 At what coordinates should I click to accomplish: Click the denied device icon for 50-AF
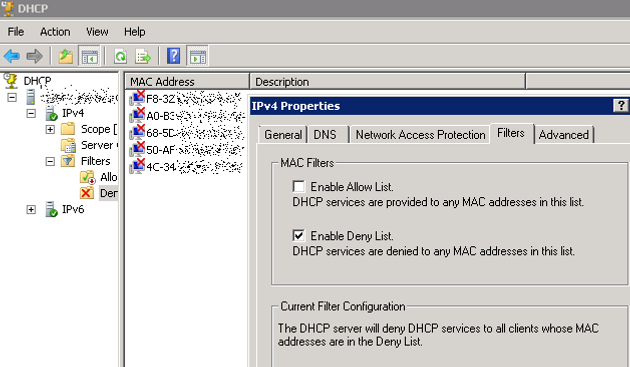(x=137, y=150)
